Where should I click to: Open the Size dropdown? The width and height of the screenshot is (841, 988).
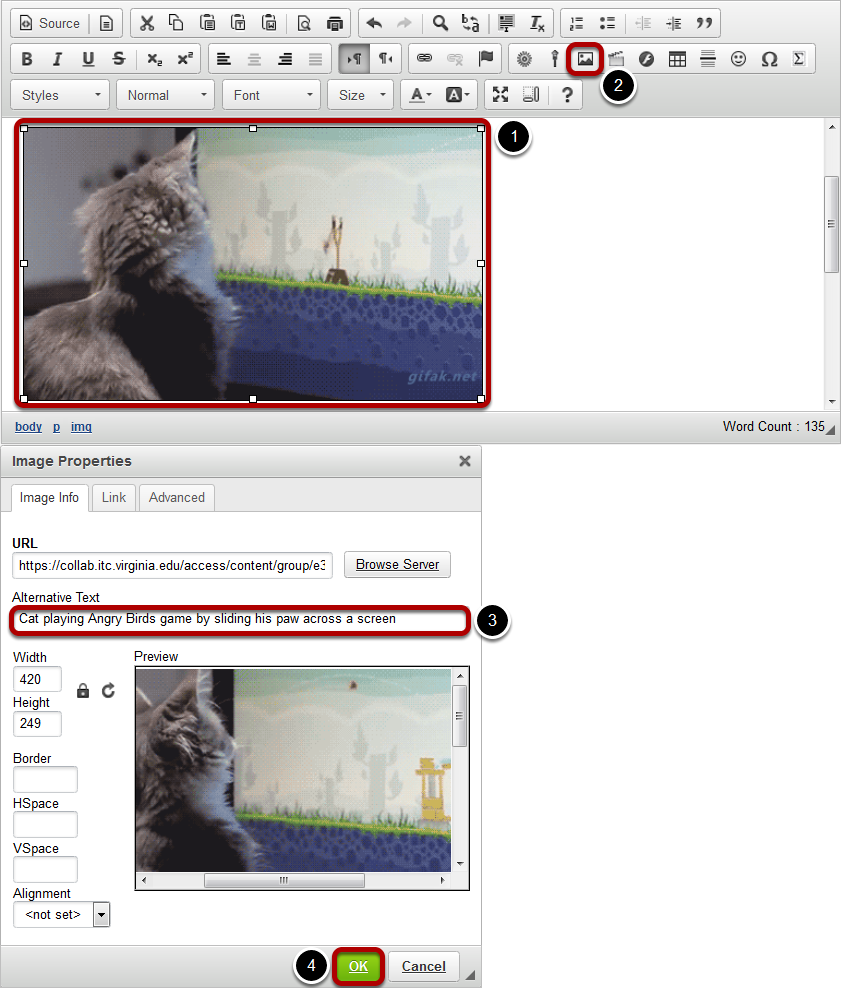[361, 95]
